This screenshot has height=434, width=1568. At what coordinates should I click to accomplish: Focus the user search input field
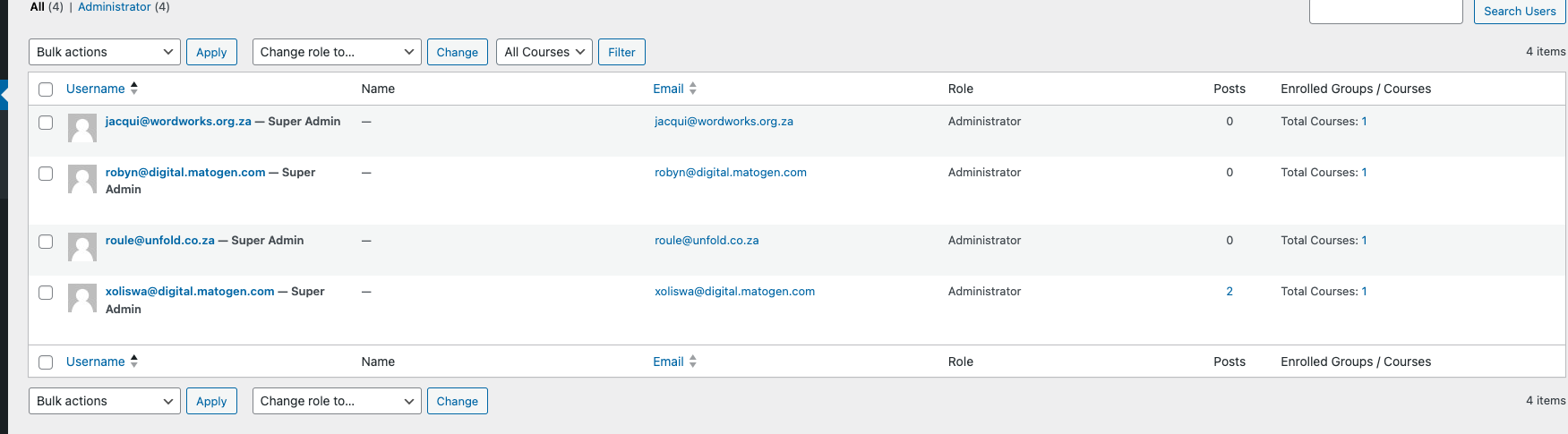tap(1385, 11)
